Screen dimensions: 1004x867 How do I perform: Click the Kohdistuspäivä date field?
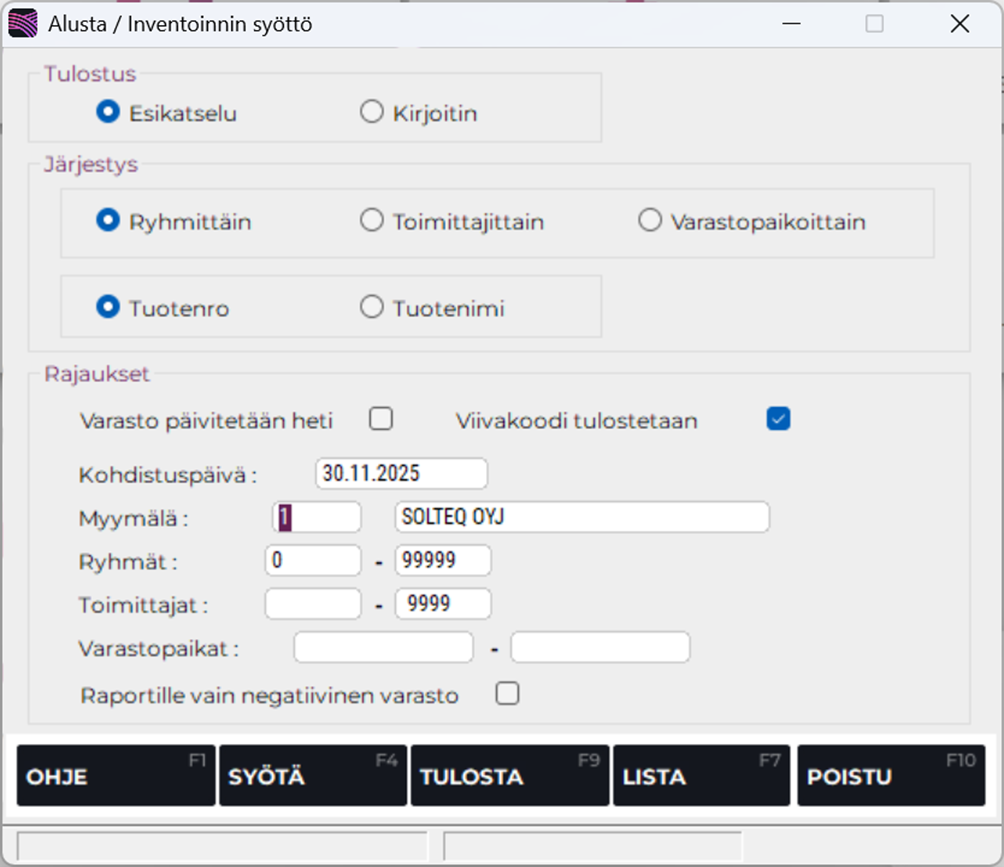click(401, 473)
